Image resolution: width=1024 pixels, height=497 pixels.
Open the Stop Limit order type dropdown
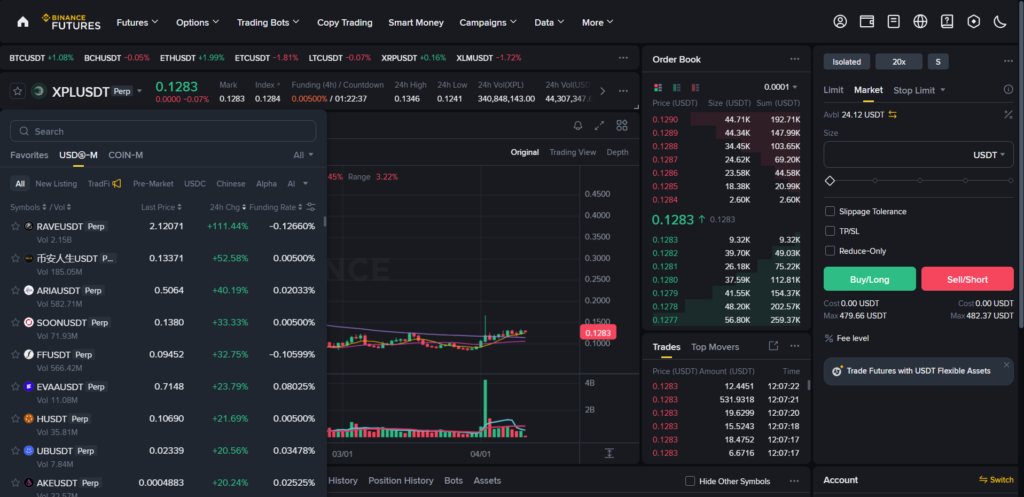click(x=920, y=90)
